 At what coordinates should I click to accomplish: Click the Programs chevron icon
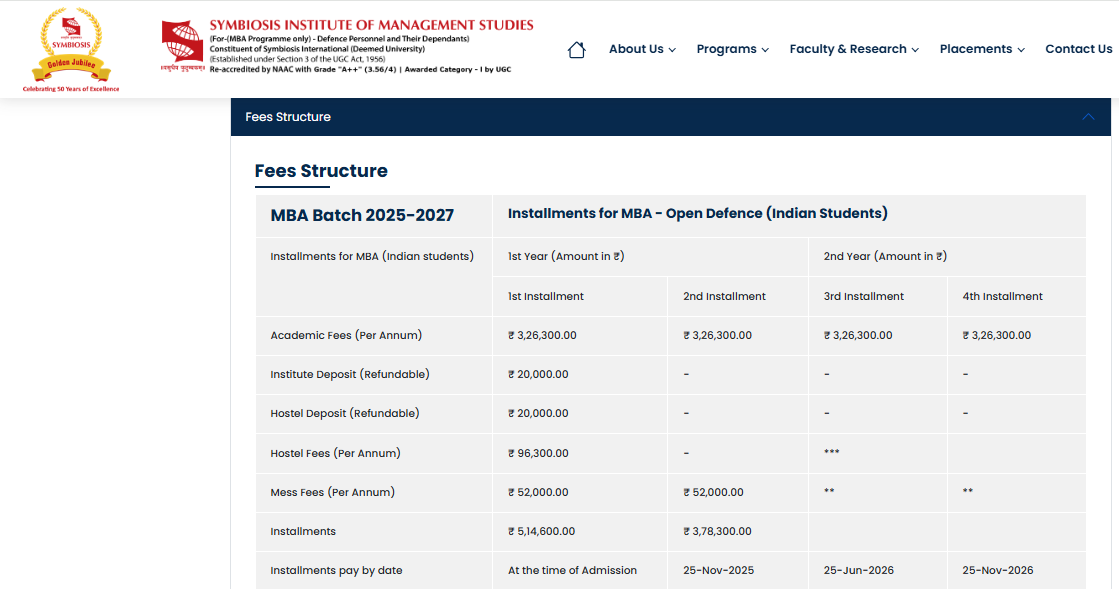tap(766, 49)
